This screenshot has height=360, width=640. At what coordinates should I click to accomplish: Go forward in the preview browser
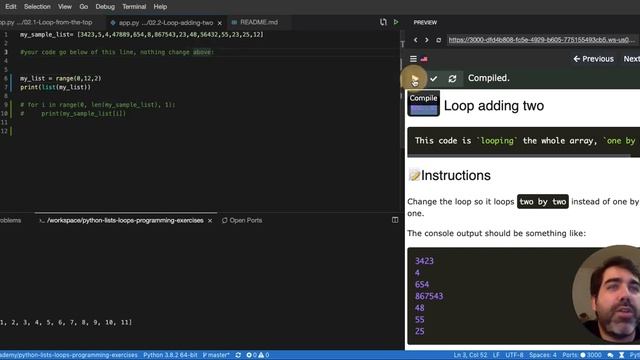pos(427,40)
